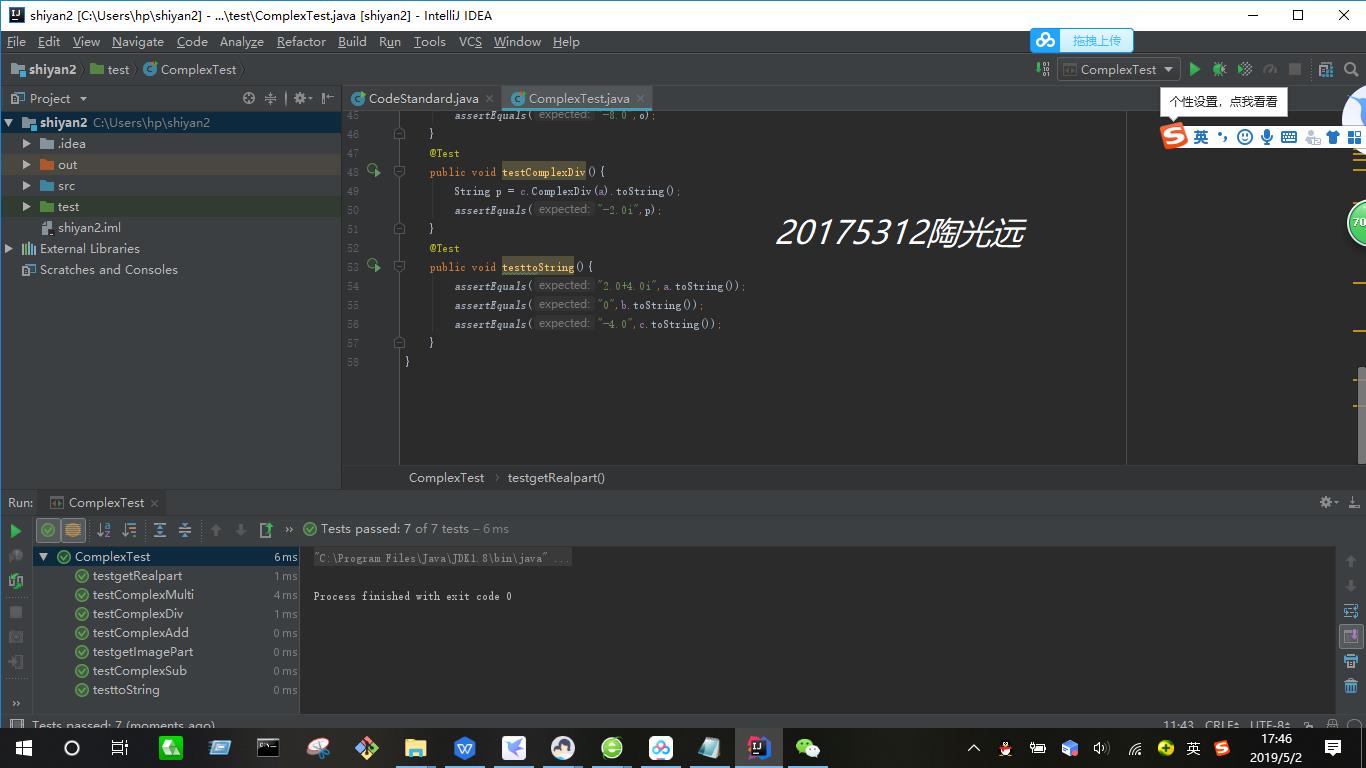
Task: Open shiyan2.iml file
Action: click(89, 228)
